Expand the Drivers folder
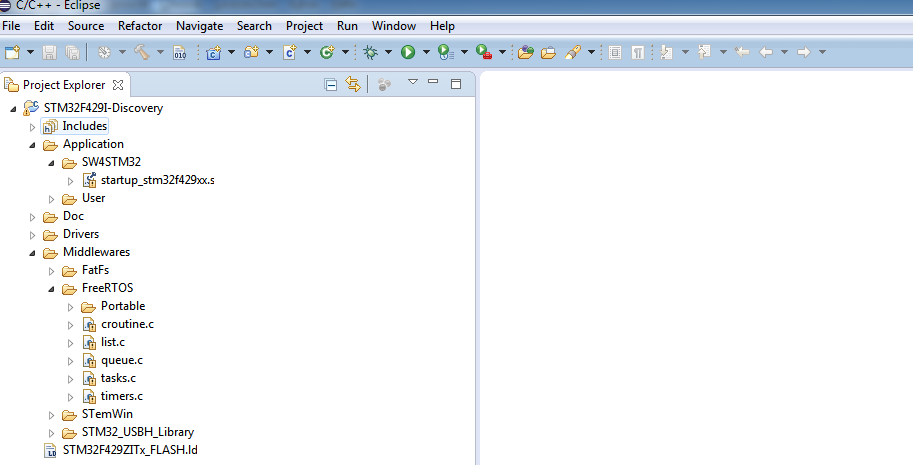This screenshot has height=465, width=913. pos(33,234)
